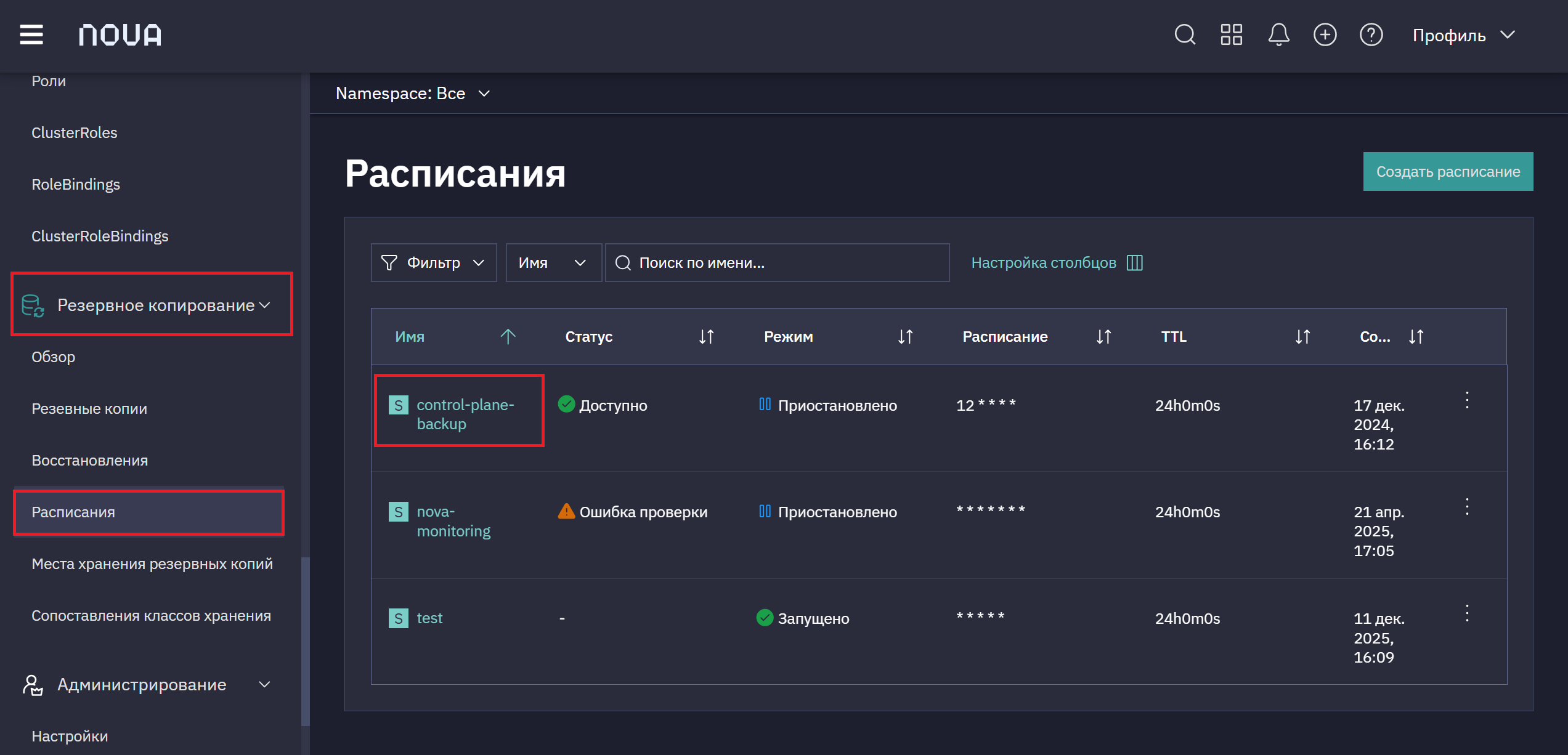
Task: Open Резевные копии sidebar item
Action: pos(89,409)
